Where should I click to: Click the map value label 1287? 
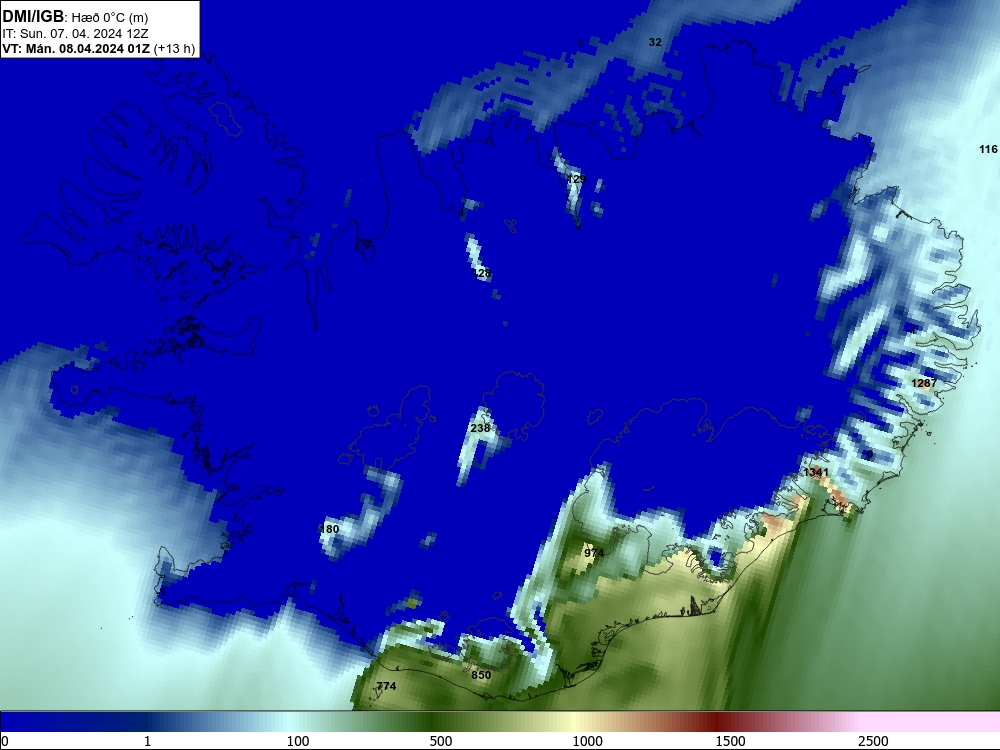[923, 383]
